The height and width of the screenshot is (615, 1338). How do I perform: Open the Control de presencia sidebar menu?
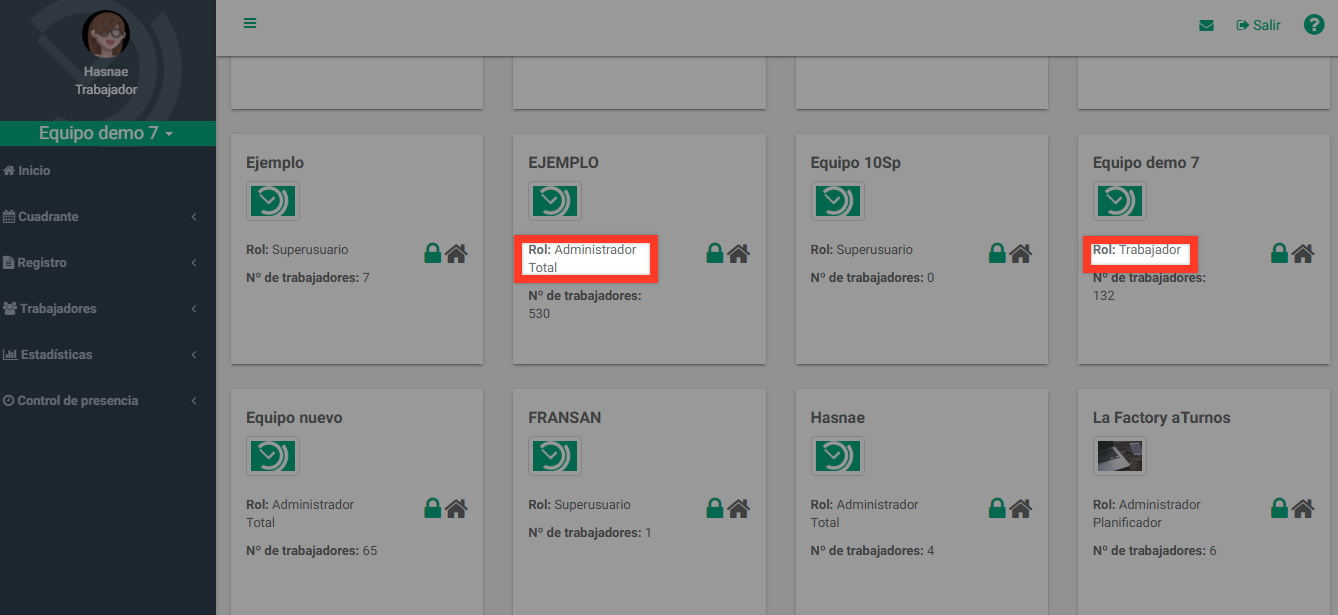pyautogui.click(x=71, y=401)
